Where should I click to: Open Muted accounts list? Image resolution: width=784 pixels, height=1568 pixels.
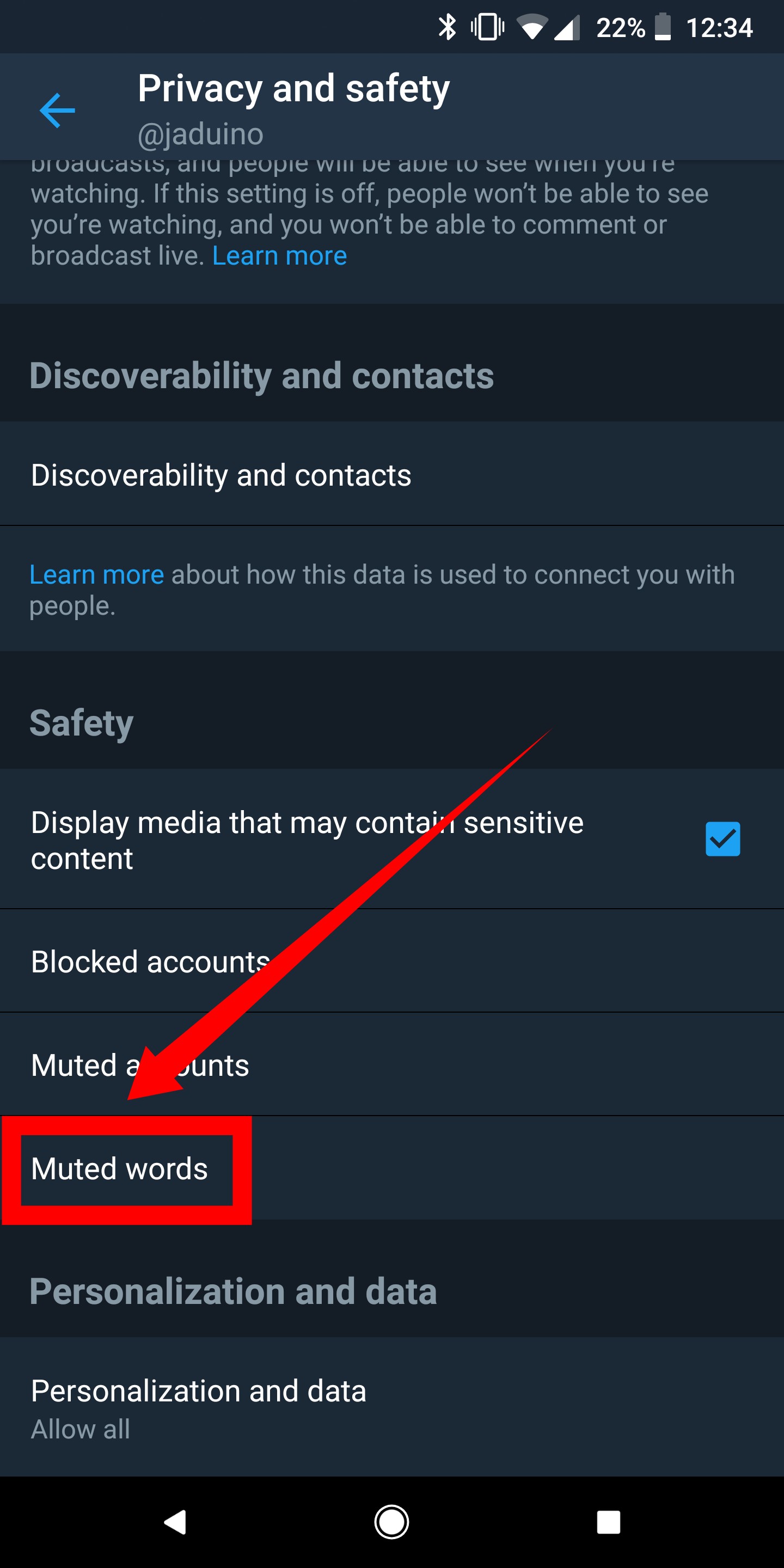(139, 1065)
